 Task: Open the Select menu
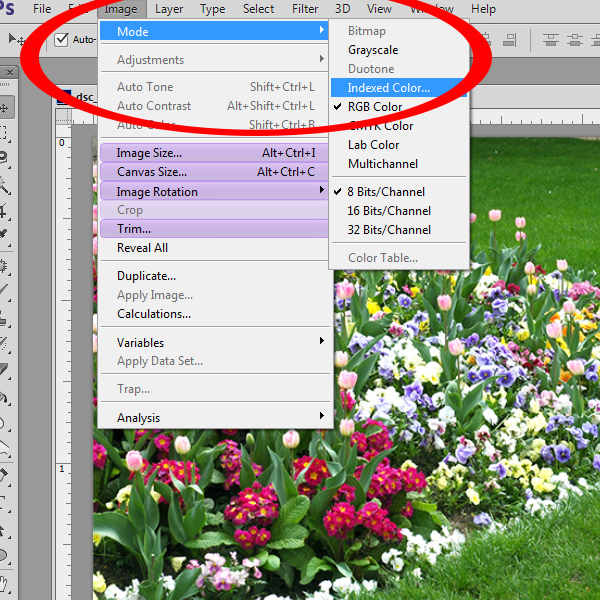coord(258,9)
